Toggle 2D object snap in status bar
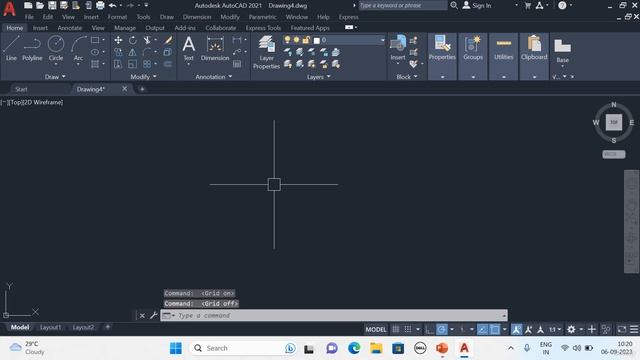Screen dimensions: 640x360 [x=495, y=329]
